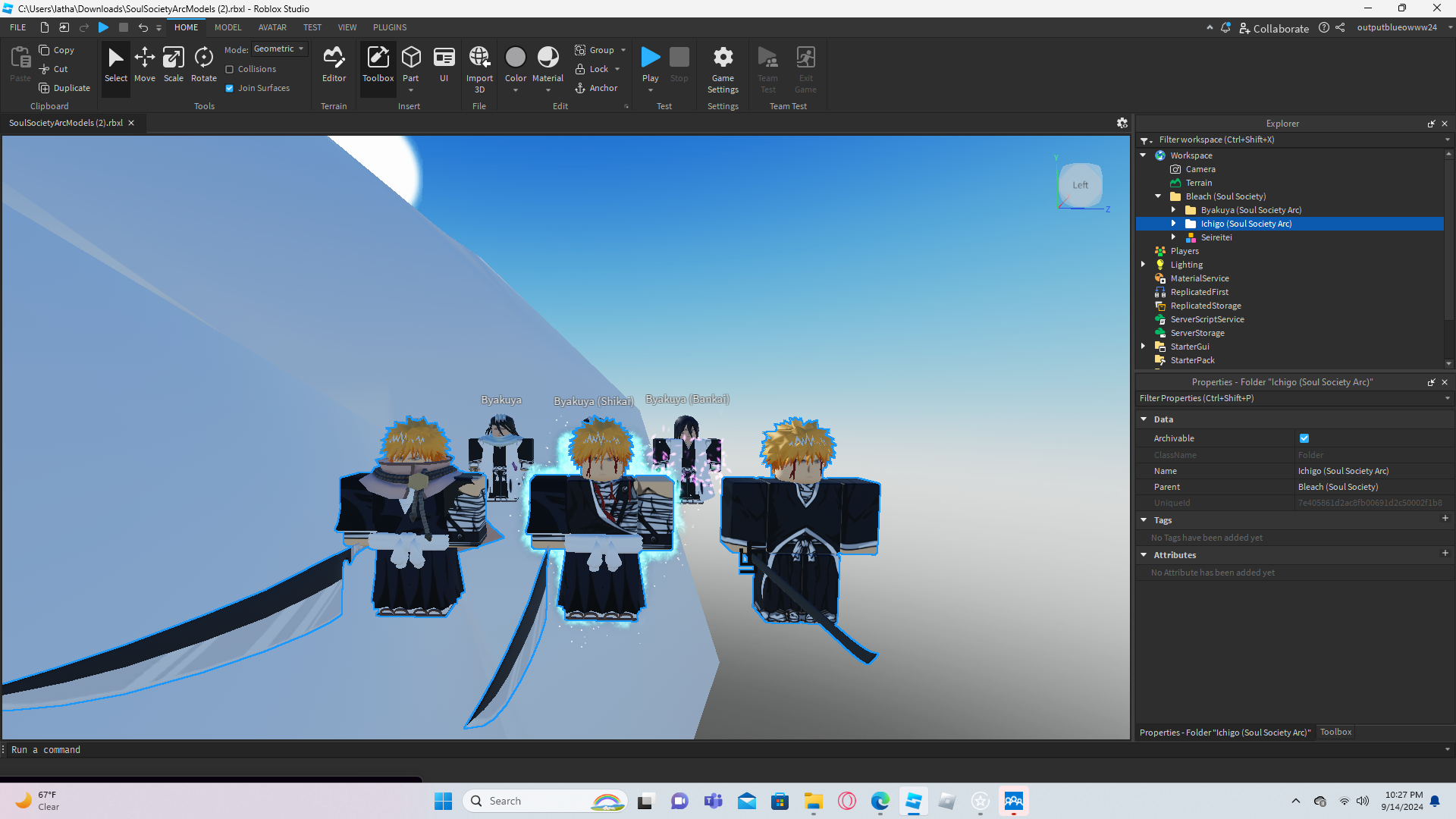The width and height of the screenshot is (1456, 819).
Task: Switch to the MODEL ribbon tab
Action: click(227, 27)
